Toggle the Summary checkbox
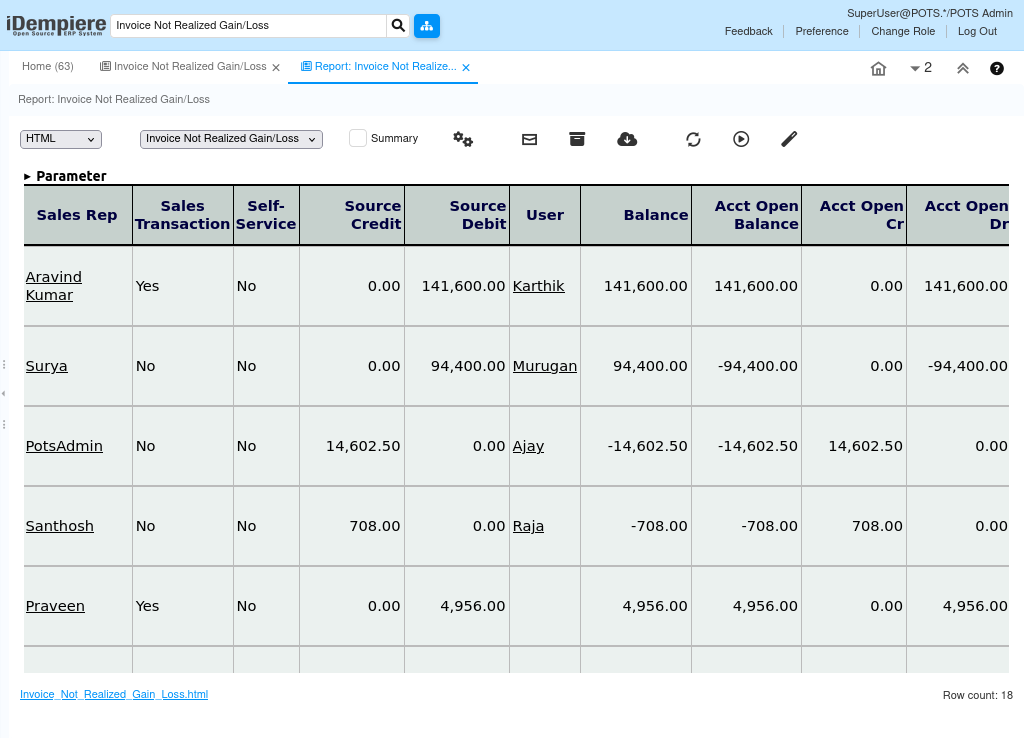Screen dimensions: 1024x738 (358, 138)
